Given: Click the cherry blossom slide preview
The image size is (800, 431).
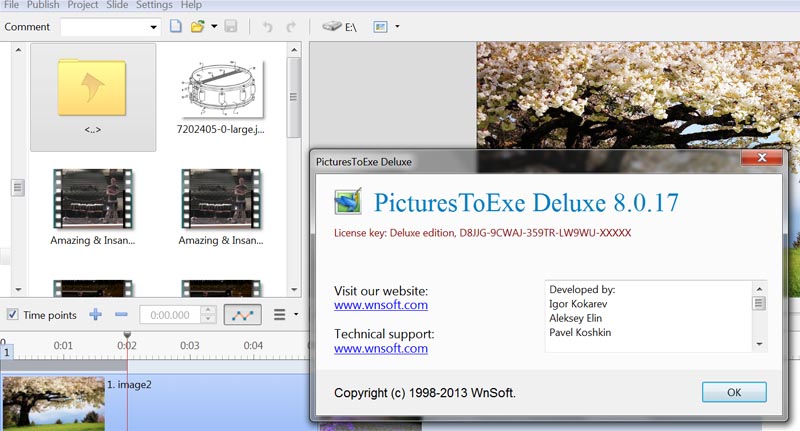Looking at the screenshot, I should [x=638, y=94].
